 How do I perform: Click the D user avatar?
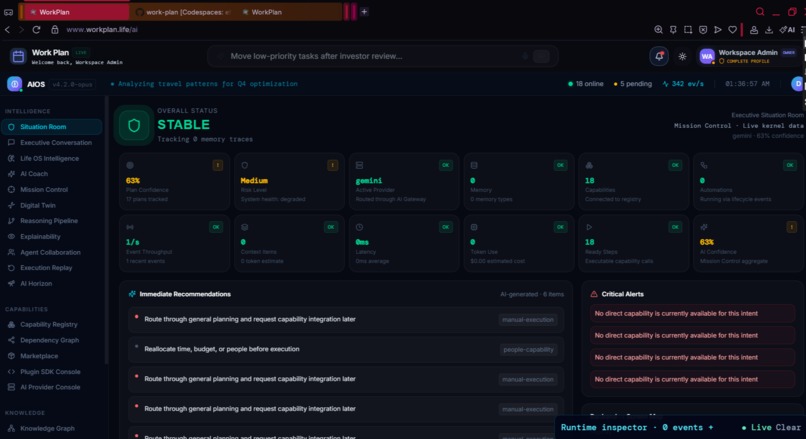coord(798,84)
